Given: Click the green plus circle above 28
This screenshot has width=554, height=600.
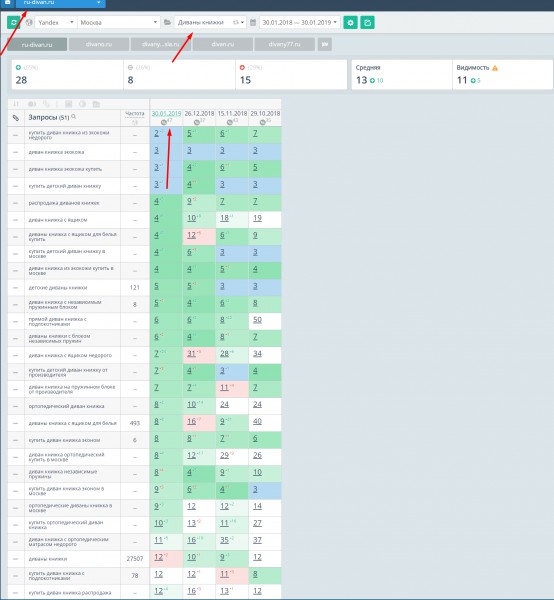Looking at the screenshot, I should [18, 68].
